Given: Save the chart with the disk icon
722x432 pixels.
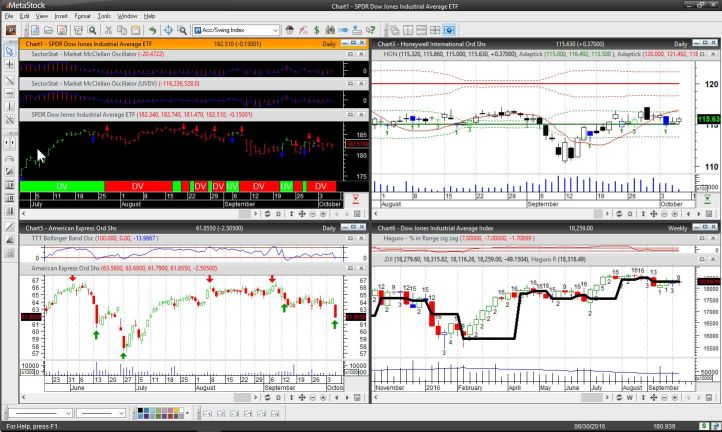Looking at the screenshot, I should [62, 30].
